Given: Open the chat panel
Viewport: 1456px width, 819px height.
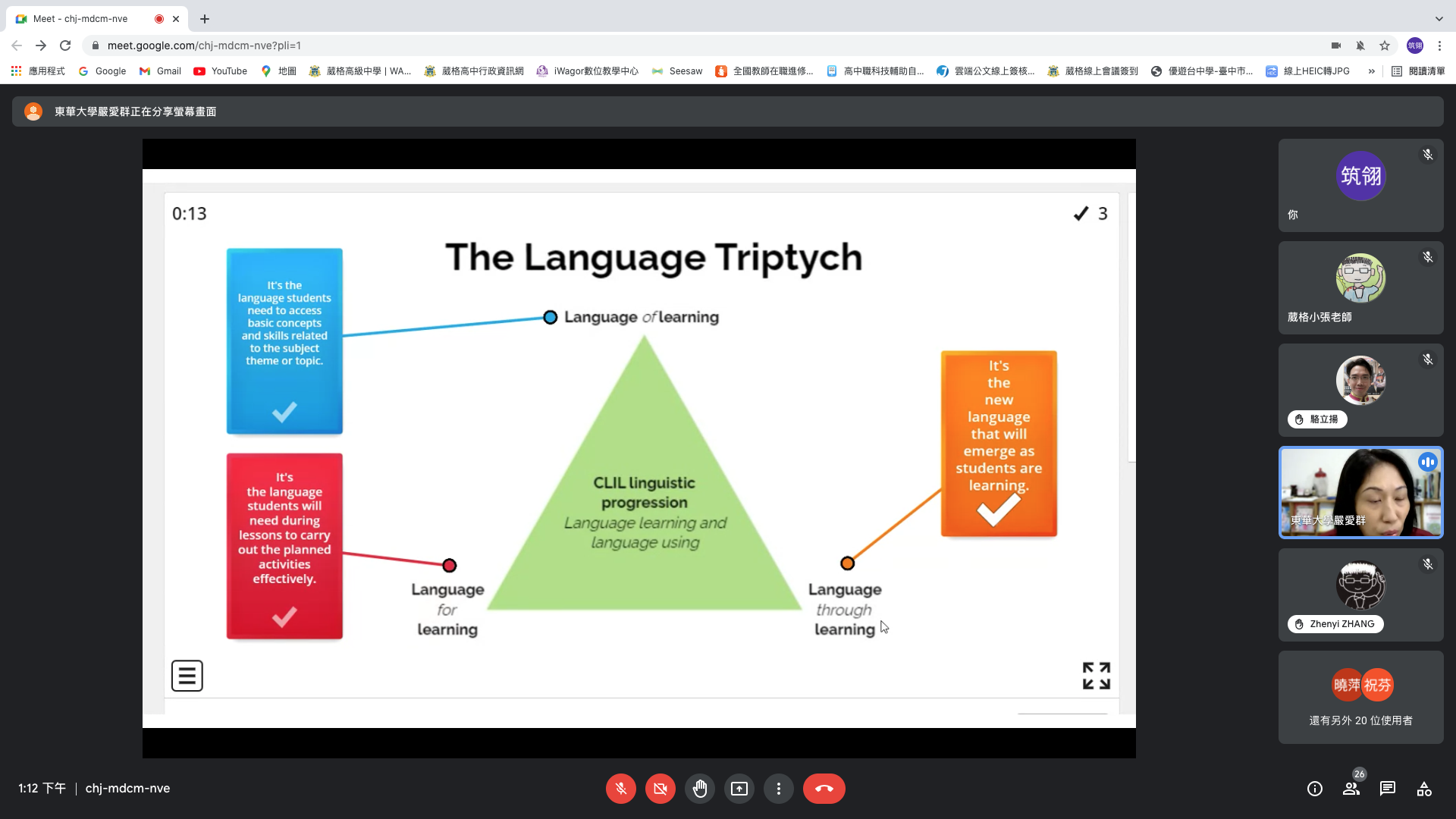Looking at the screenshot, I should (x=1388, y=789).
